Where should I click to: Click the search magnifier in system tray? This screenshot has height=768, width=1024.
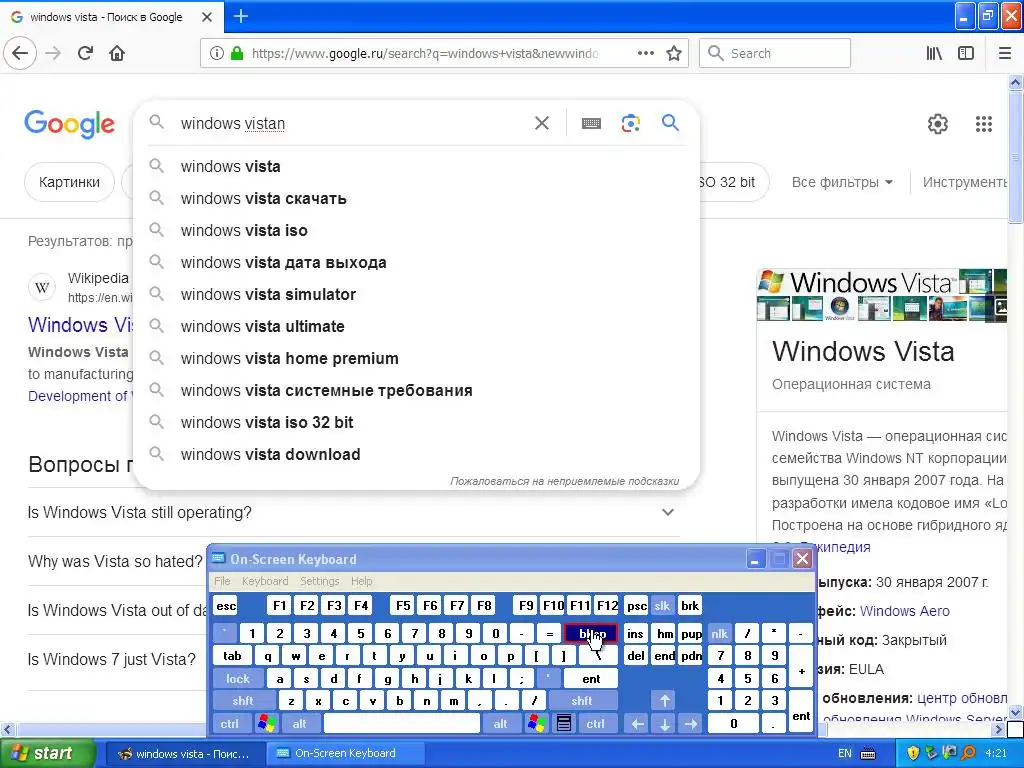coord(968,753)
